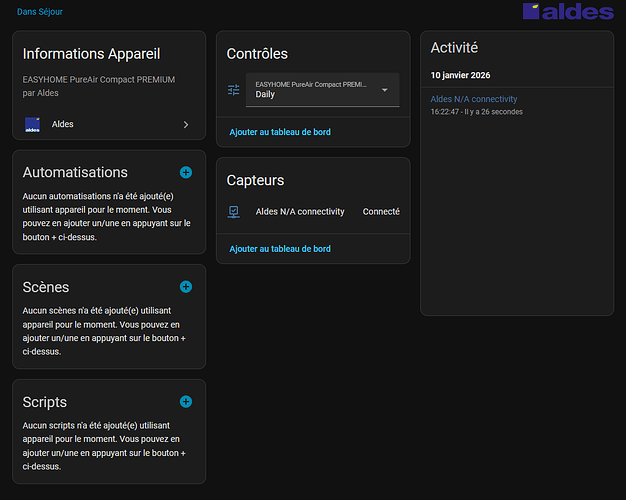Open the Aldes integration chevron

tap(186, 125)
